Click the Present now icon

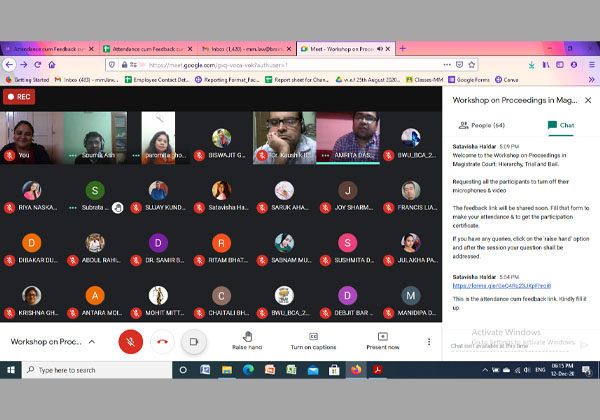382,339
